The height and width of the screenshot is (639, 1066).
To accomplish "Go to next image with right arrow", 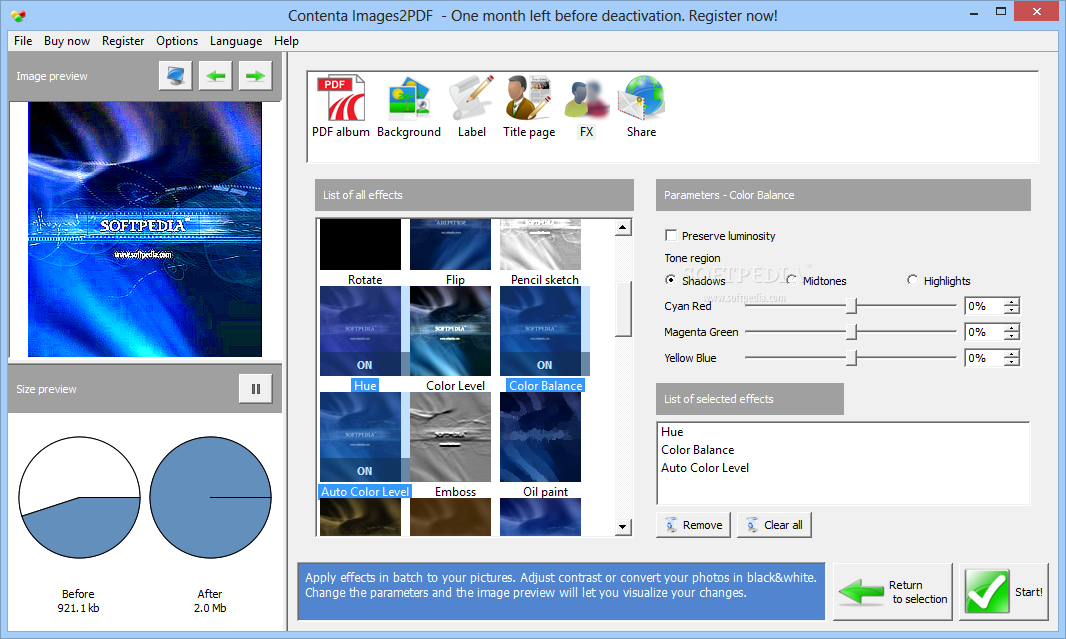I will point(255,75).
